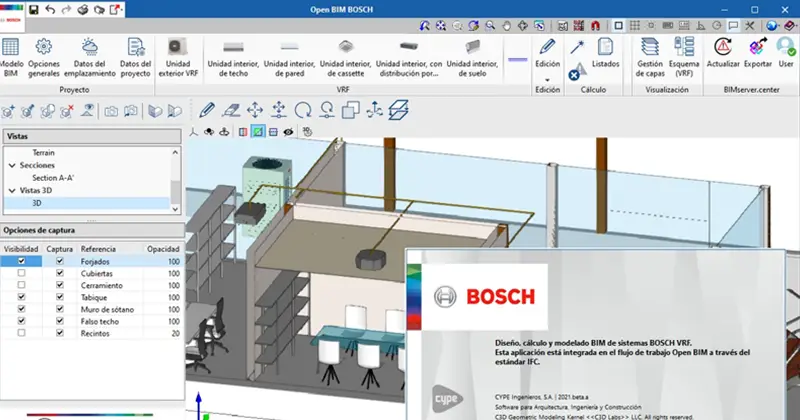The width and height of the screenshot is (800, 420).
Task: Click the Actualizar button
Action: coord(723,53)
